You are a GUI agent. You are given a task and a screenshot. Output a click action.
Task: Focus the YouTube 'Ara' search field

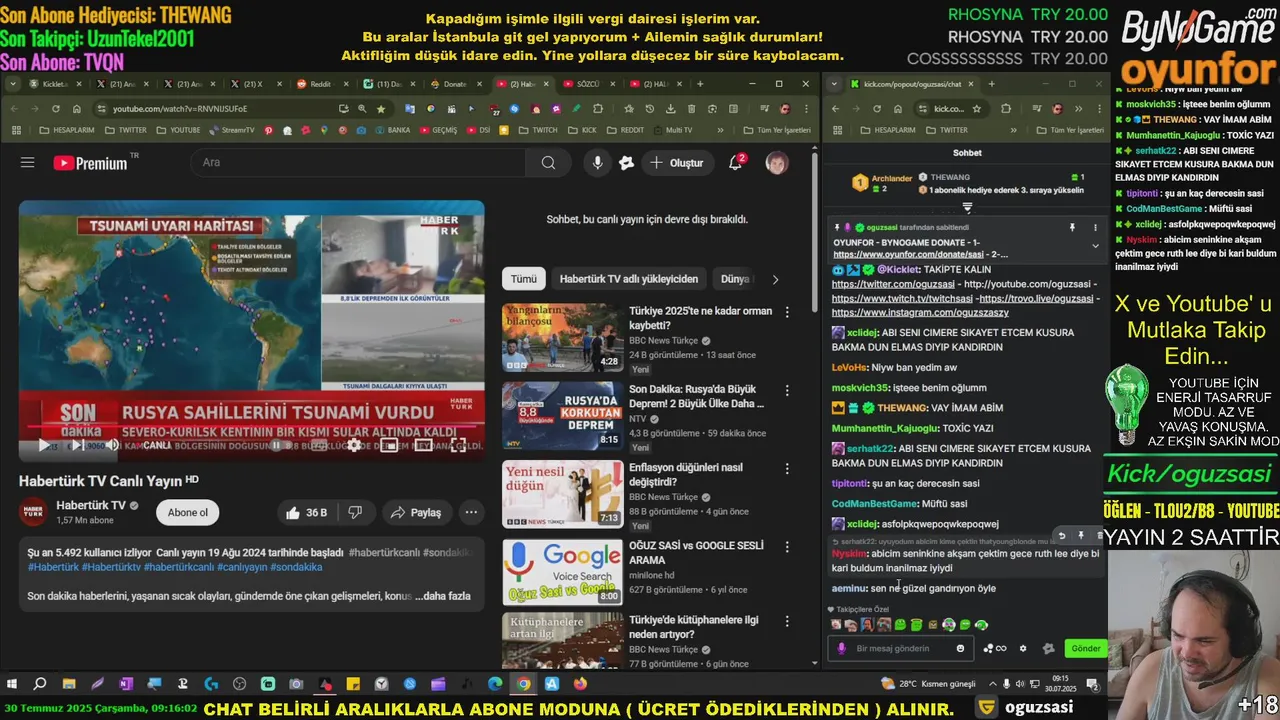click(360, 162)
